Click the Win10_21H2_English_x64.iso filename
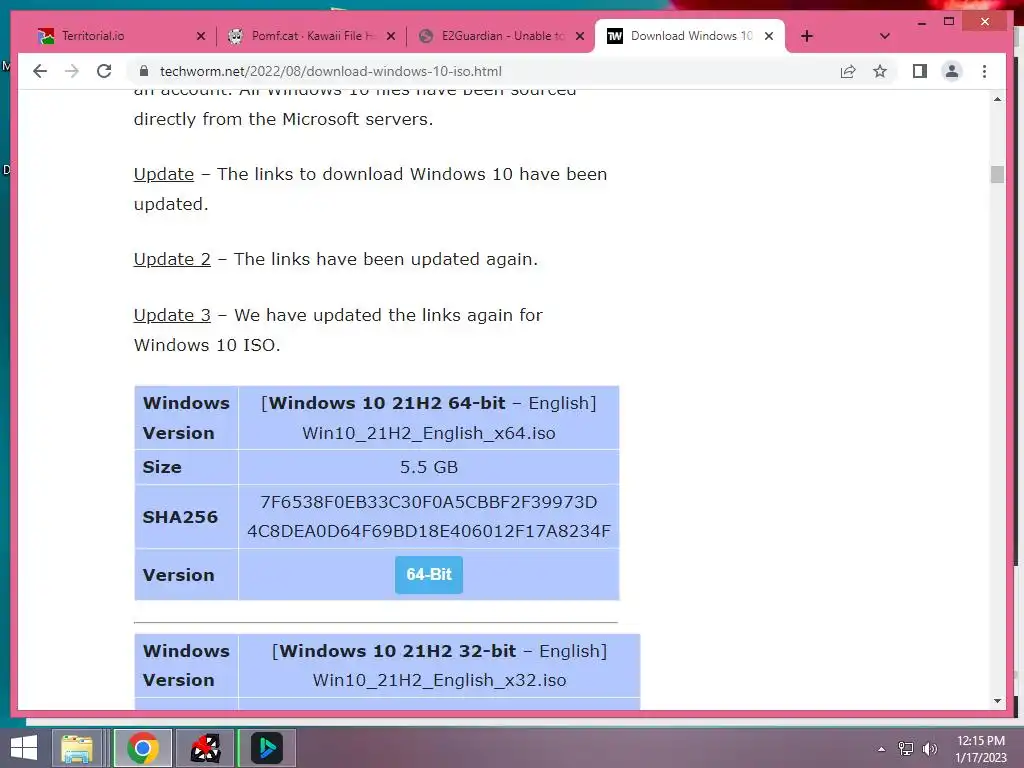This screenshot has height=768, width=1024. click(x=428, y=433)
